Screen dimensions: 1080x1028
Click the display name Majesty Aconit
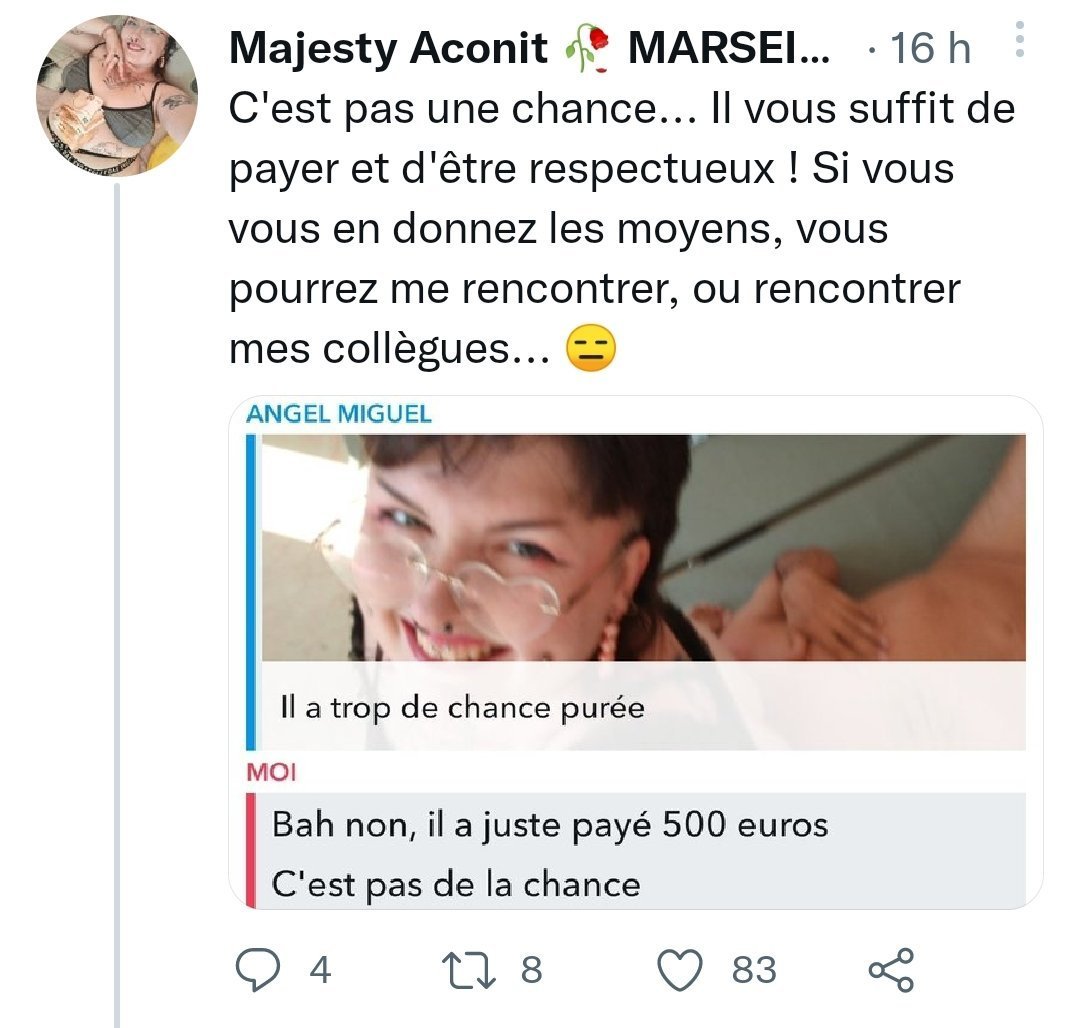(x=389, y=48)
